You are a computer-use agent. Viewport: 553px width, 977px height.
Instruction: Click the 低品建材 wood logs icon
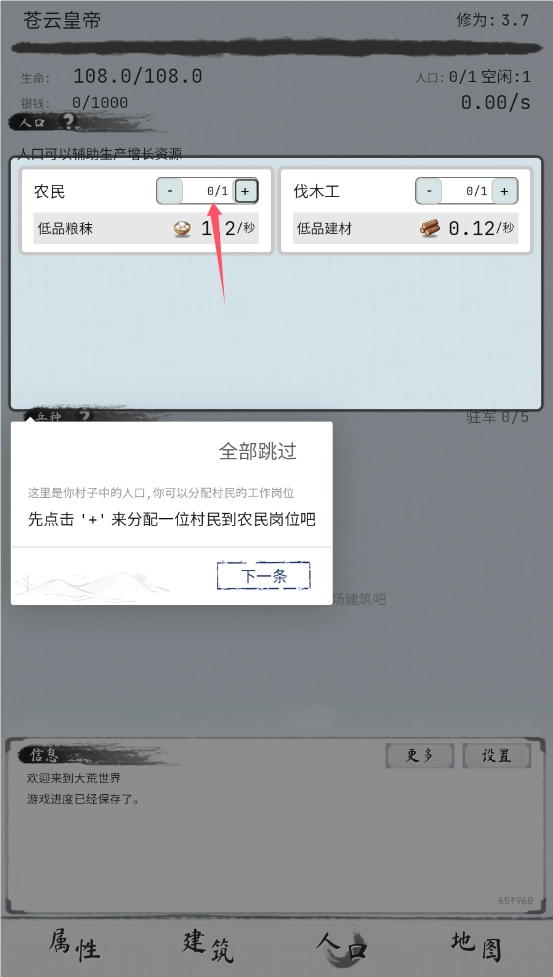click(430, 229)
